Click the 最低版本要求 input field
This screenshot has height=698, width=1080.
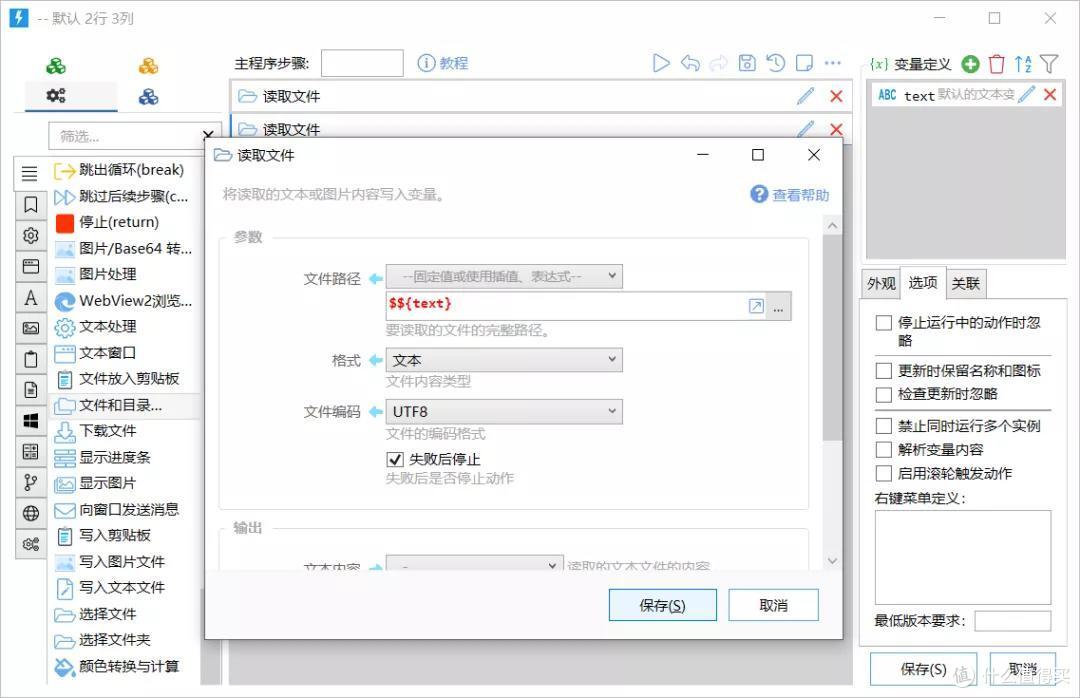[1012, 620]
